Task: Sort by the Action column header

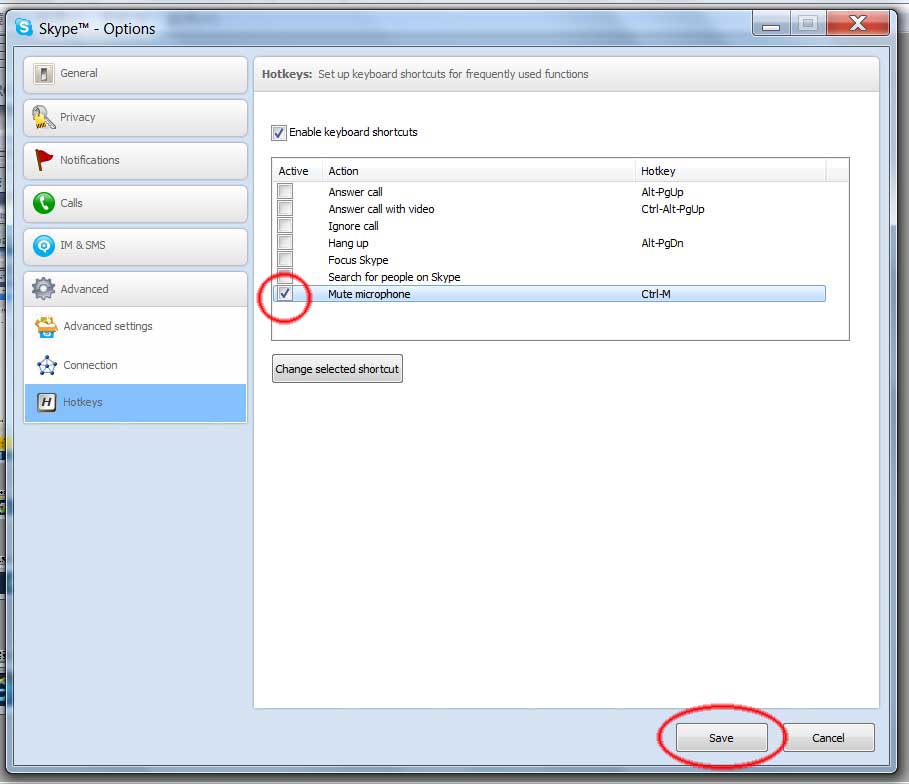Action: 478,171
